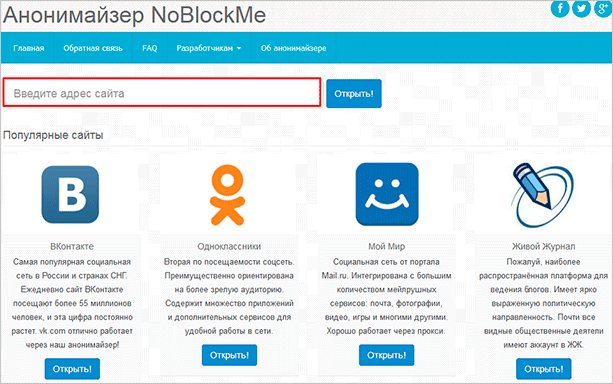Open the Twitter social icon

(x=581, y=8)
